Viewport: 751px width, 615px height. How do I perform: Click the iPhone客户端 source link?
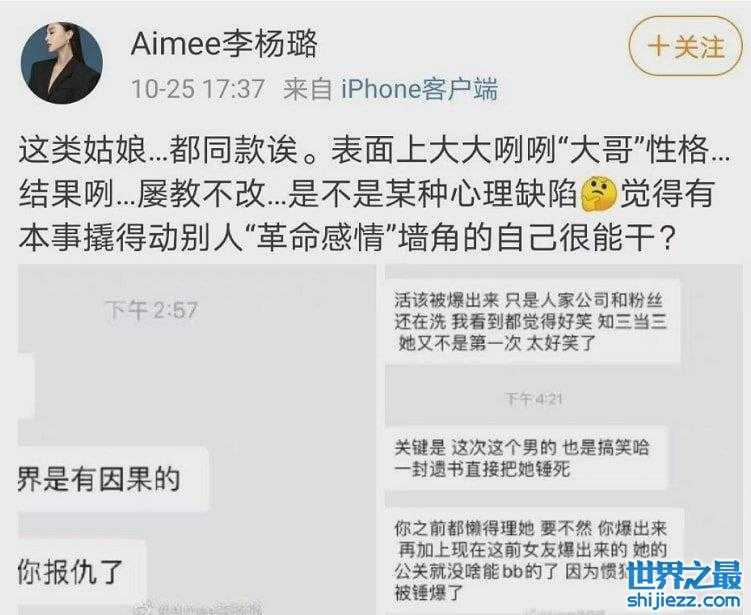click(x=419, y=89)
